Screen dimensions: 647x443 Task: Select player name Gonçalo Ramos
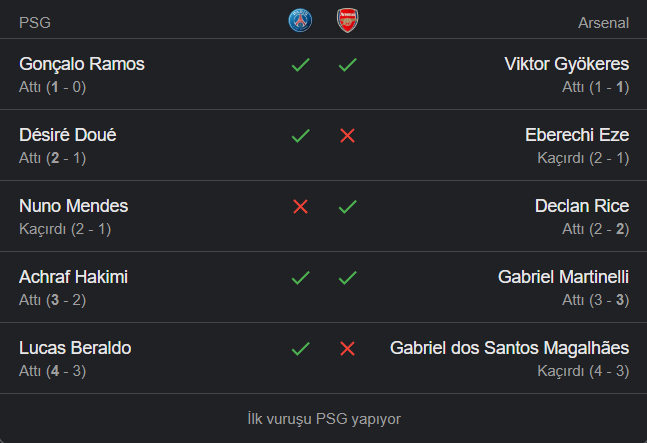coord(82,64)
